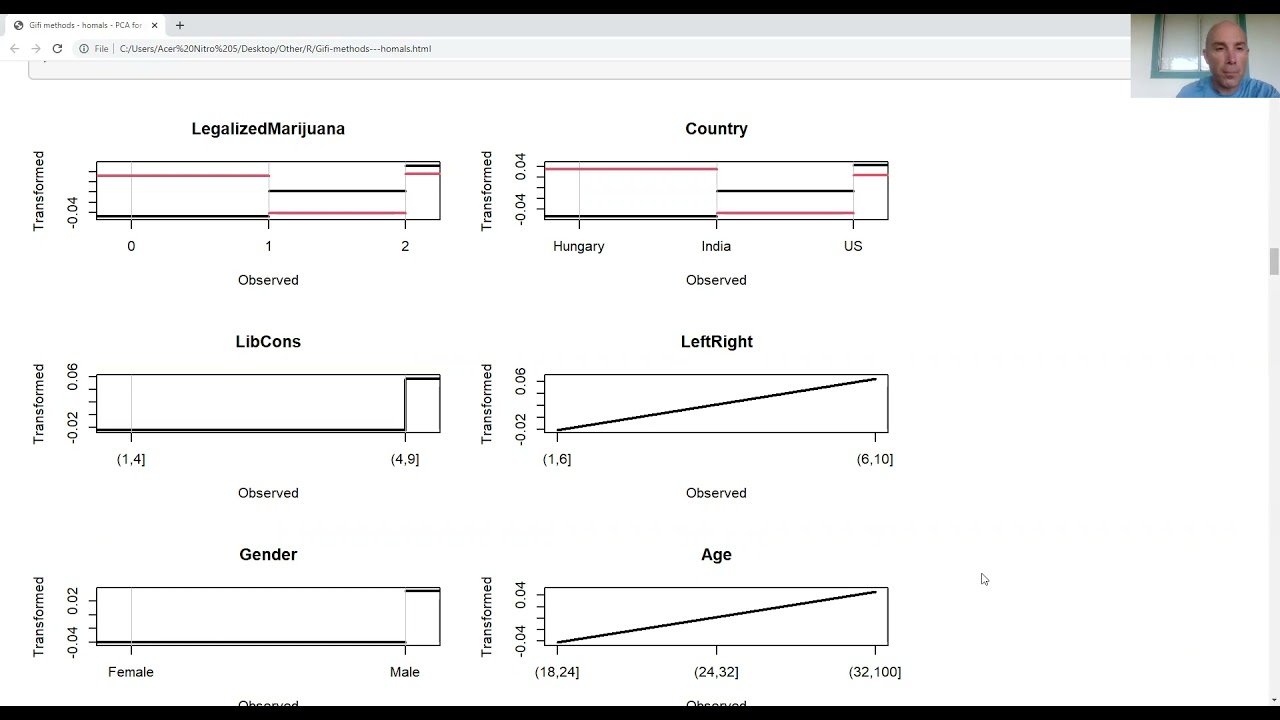Close the Gifi methods tab
This screenshot has width=1280, height=720.
pyautogui.click(x=154, y=25)
